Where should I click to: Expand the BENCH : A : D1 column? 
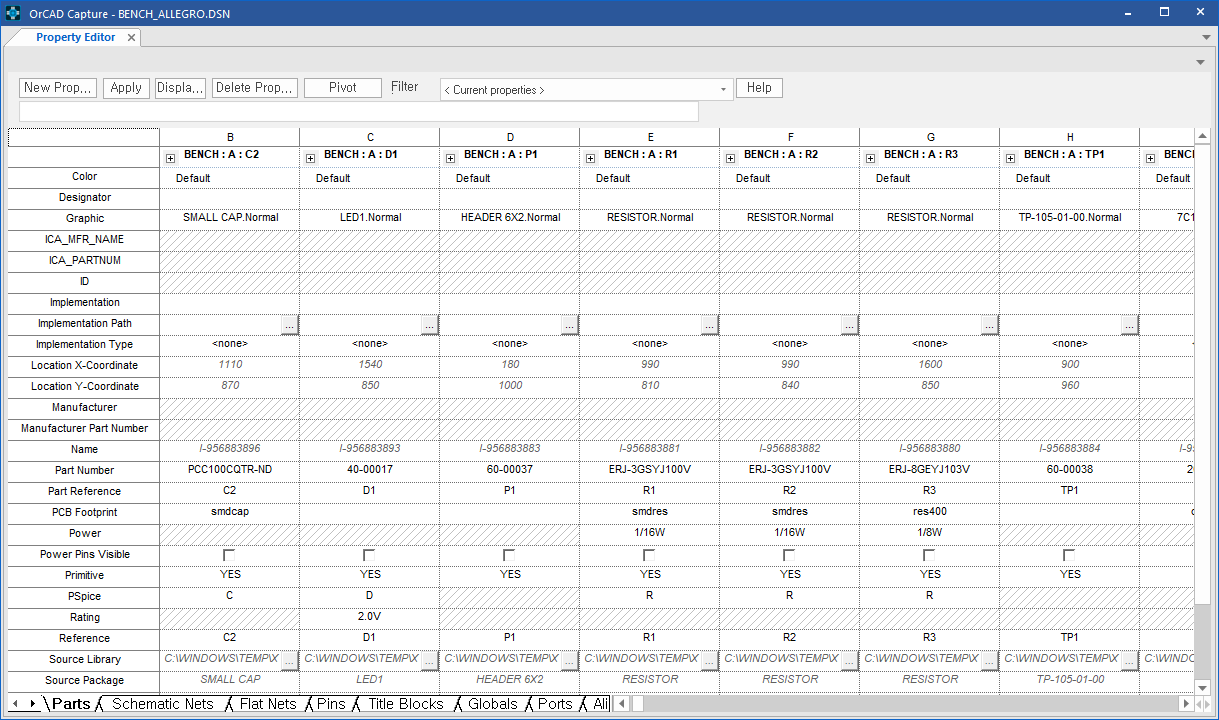click(x=310, y=157)
